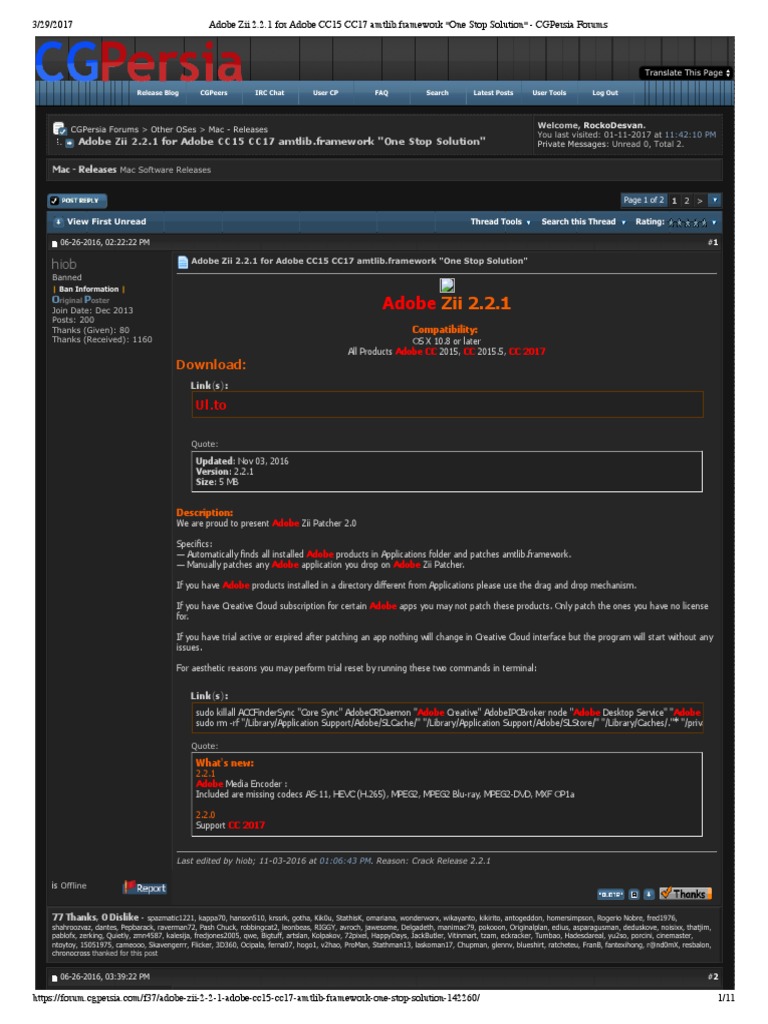Open CGPeers nav item

pos(214,93)
